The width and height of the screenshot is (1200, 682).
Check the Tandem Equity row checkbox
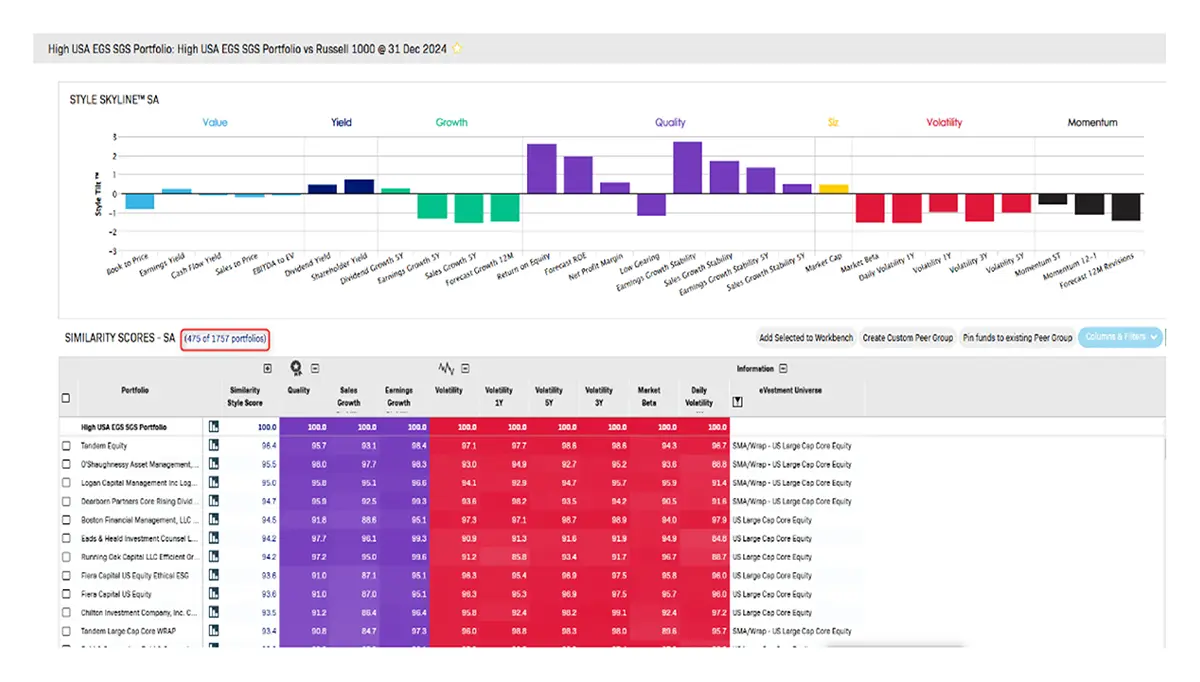[66, 446]
